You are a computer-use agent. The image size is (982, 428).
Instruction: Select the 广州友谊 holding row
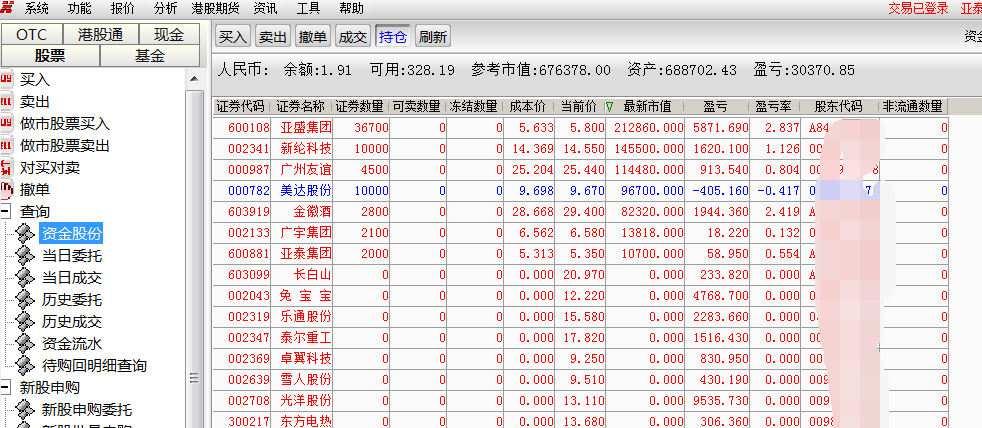click(x=581, y=170)
